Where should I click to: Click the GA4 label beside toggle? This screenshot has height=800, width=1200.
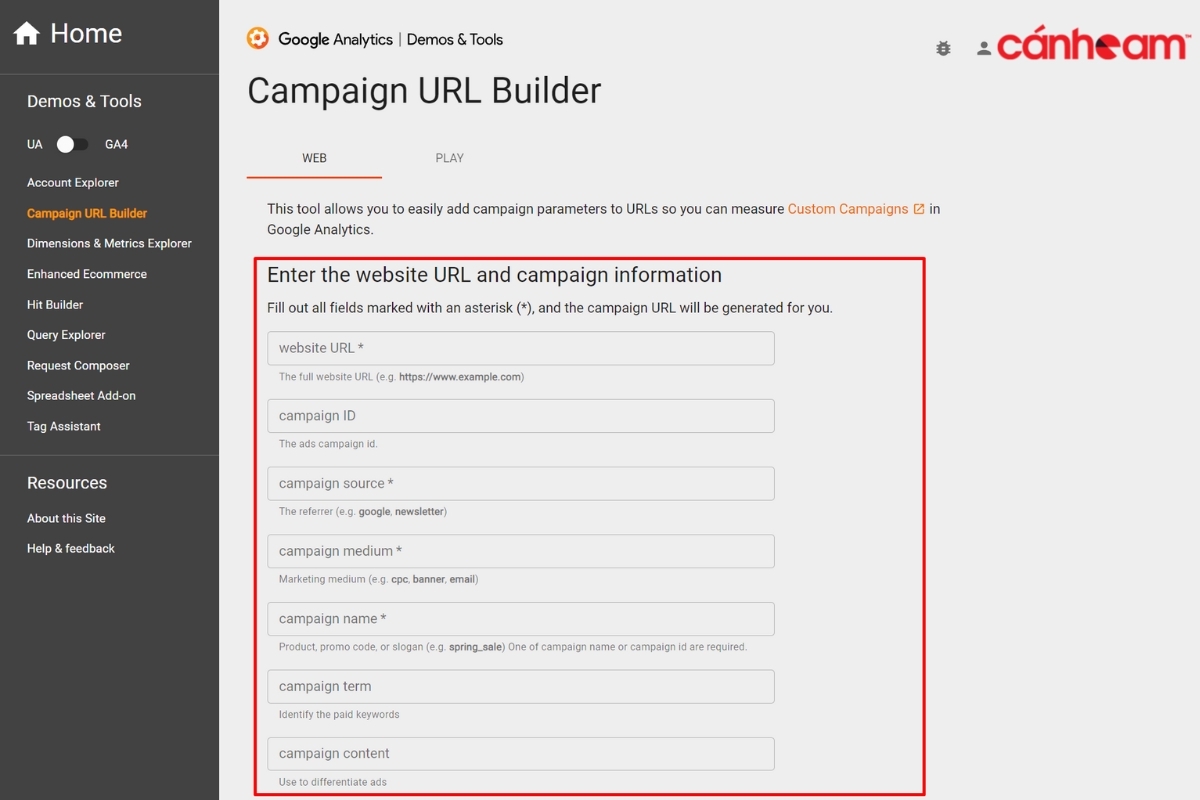pyautogui.click(x=116, y=145)
